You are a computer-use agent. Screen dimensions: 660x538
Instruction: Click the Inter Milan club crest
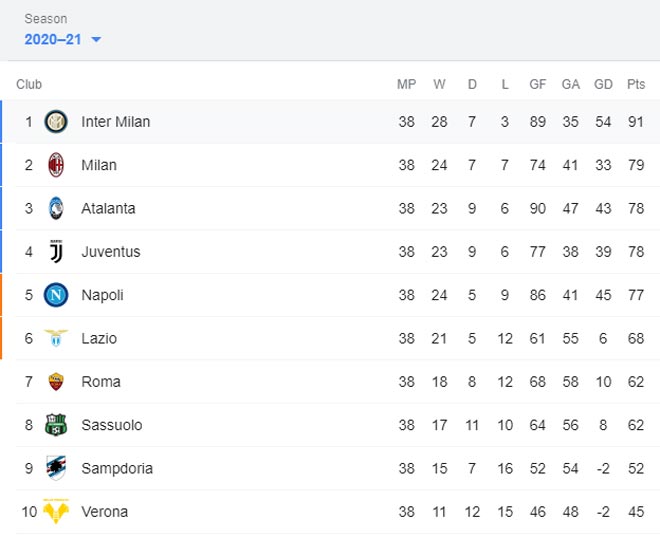(x=56, y=122)
